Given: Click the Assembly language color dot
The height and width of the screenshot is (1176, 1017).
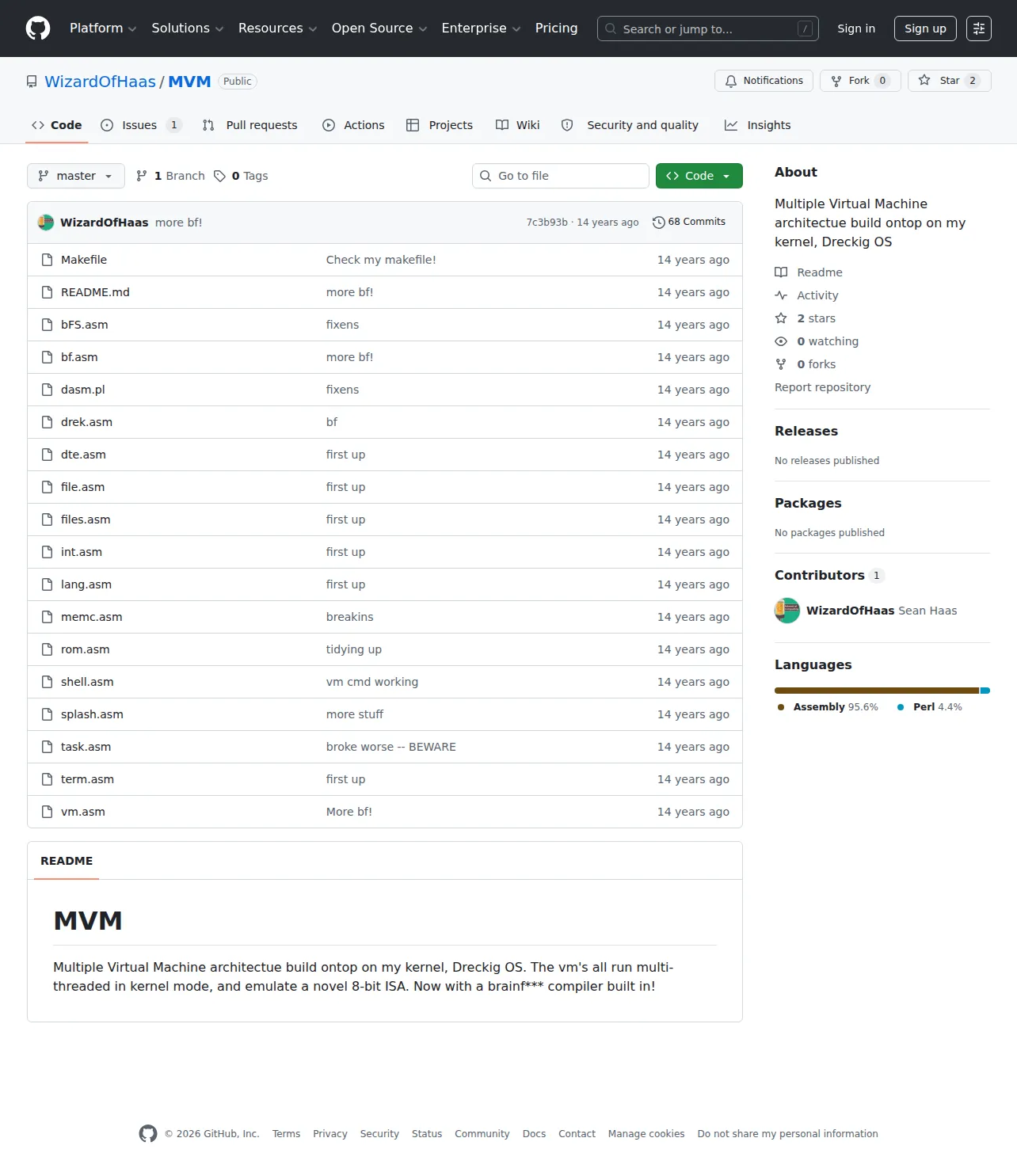Looking at the screenshot, I should click(x=781, y=707).
